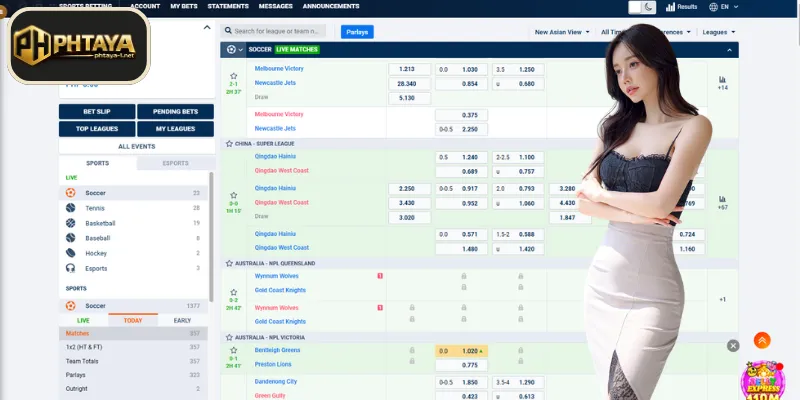
Task: Open the Jelly Express promo icon
Action: point(763,381)
